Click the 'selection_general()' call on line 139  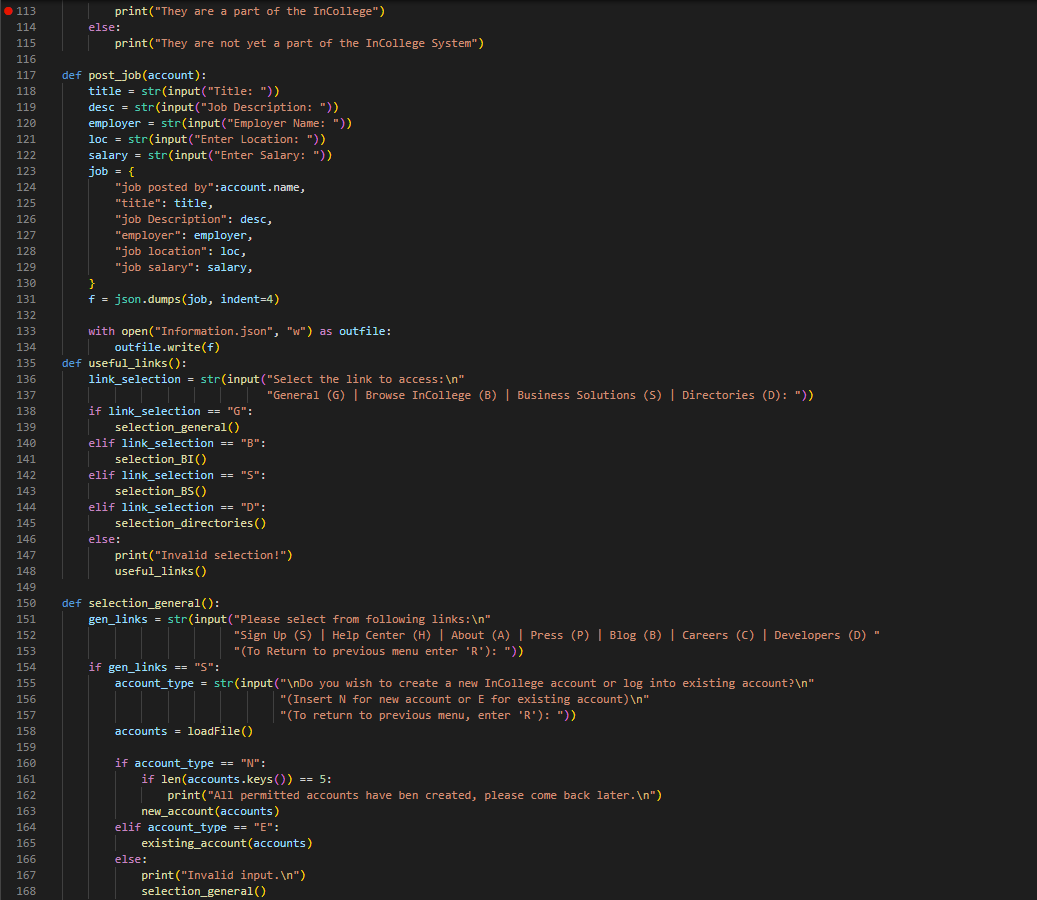tap(177, 427)
